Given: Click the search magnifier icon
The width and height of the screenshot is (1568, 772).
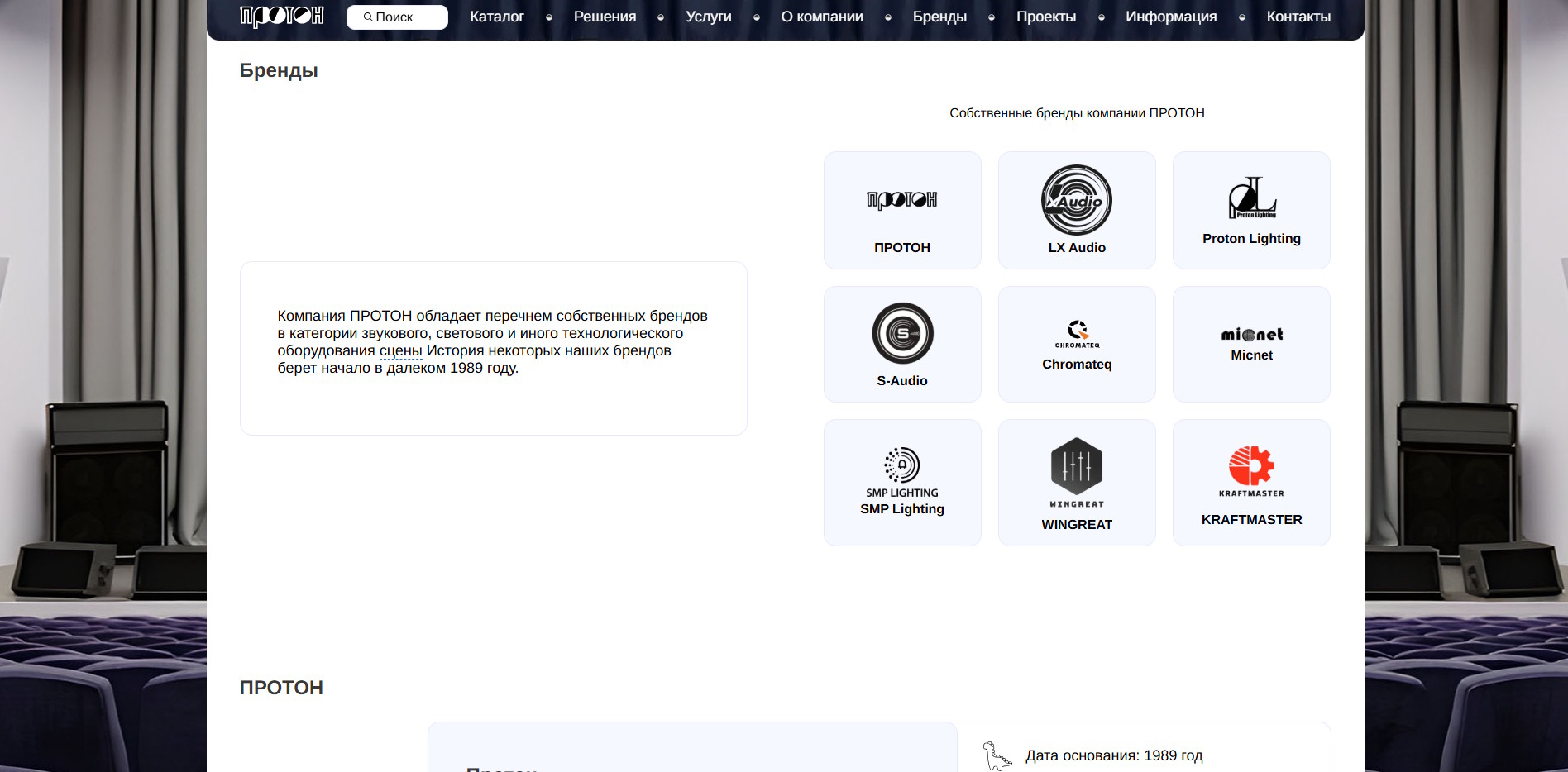Looking at the screenshot, I should click(x=368, y=17).
